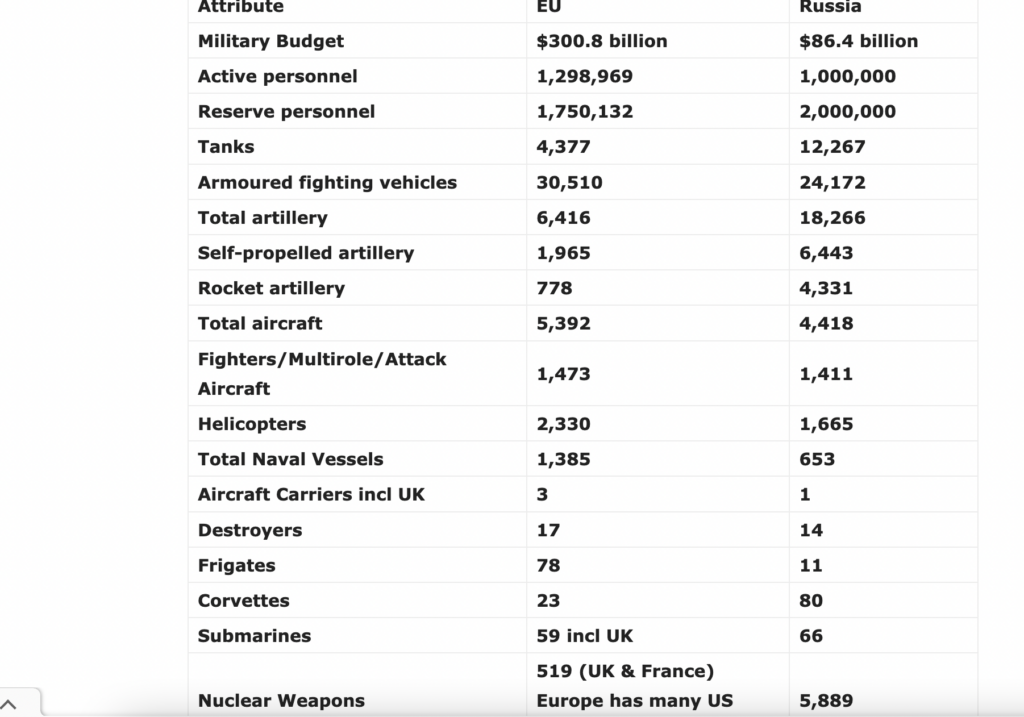Click Russia's corvettes value 80

[812, 600]
